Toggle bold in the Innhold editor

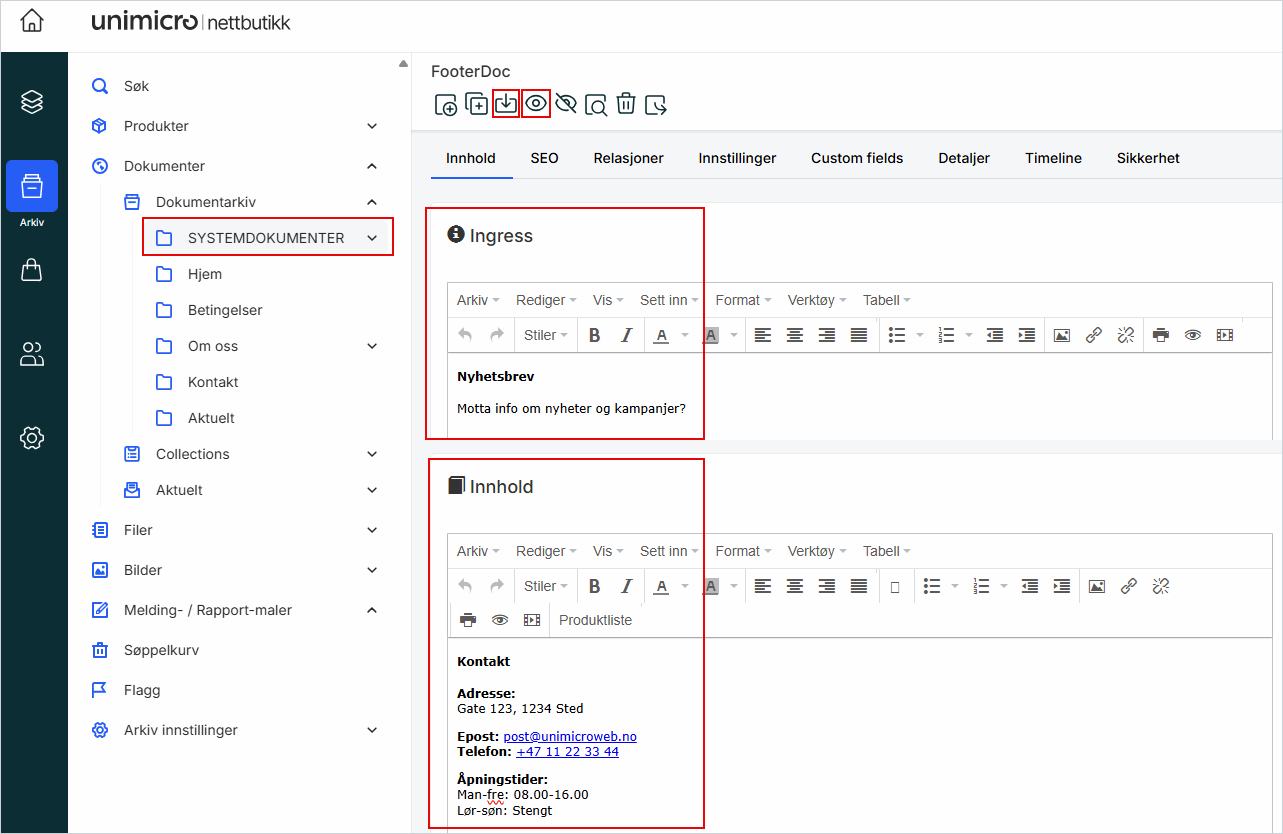coord(594,587)
